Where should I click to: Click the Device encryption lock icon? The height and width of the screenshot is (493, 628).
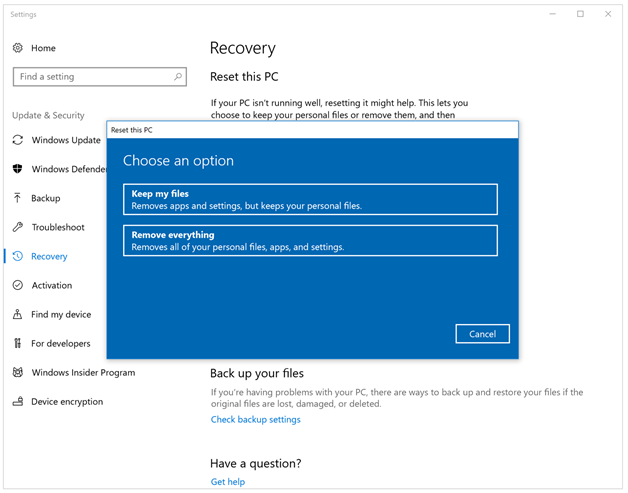pyautogui.click(x=18, y=401)
